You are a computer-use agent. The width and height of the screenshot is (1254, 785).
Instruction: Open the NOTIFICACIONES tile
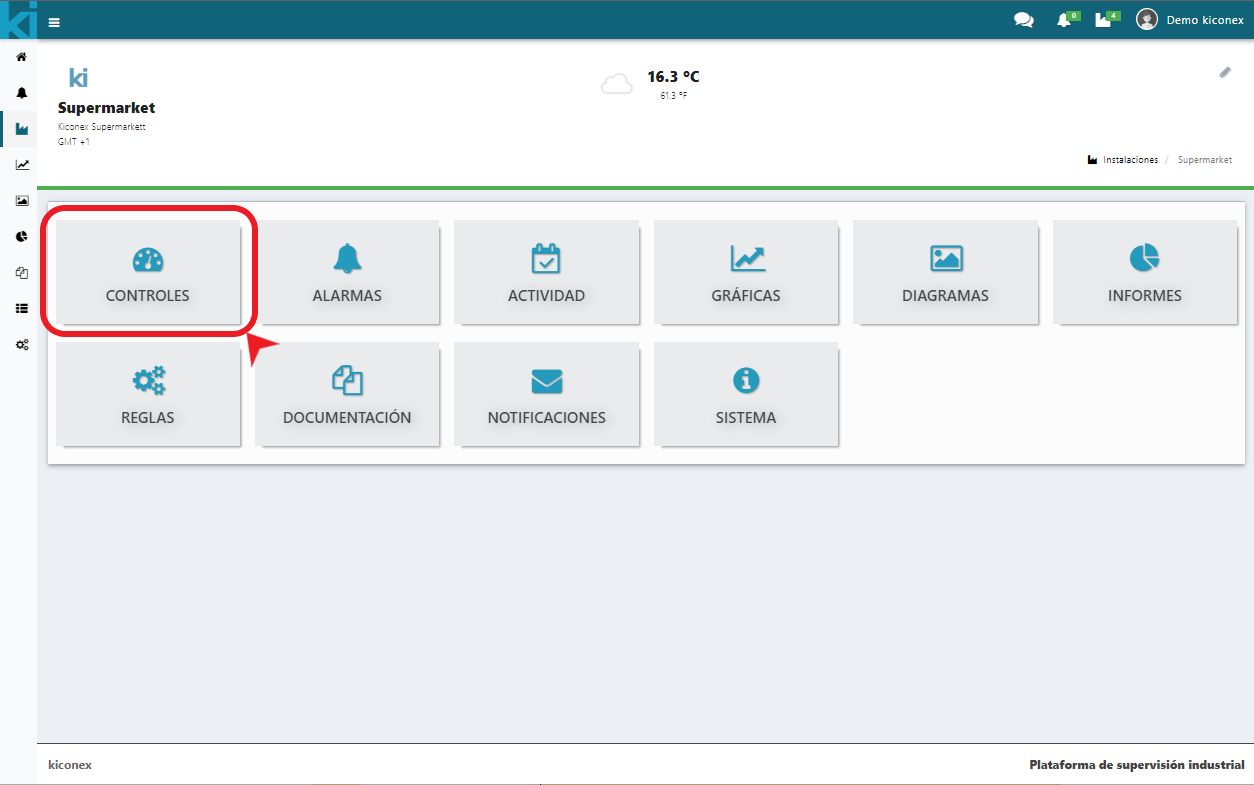pos(546,395)
